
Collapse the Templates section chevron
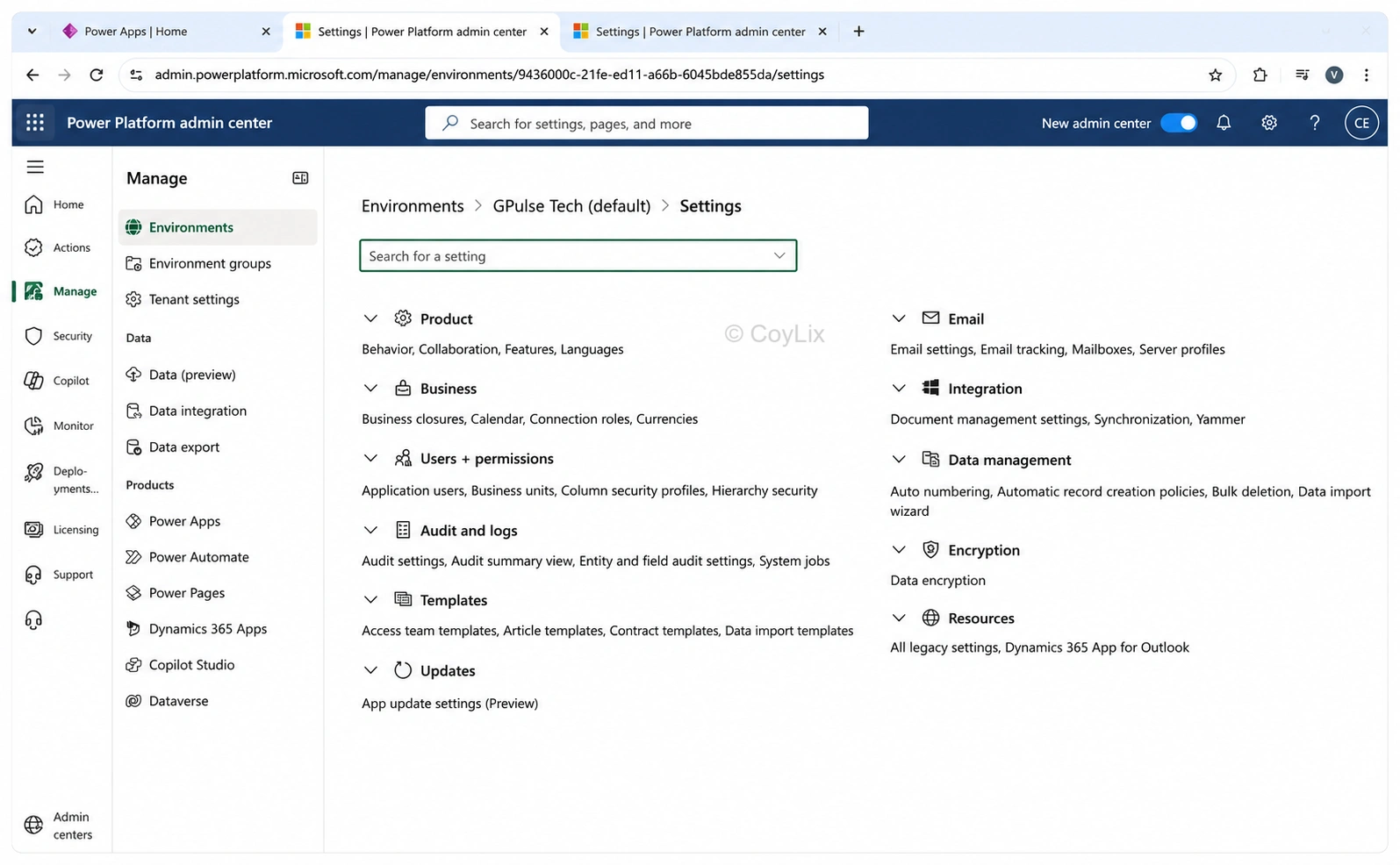[370, 599]
